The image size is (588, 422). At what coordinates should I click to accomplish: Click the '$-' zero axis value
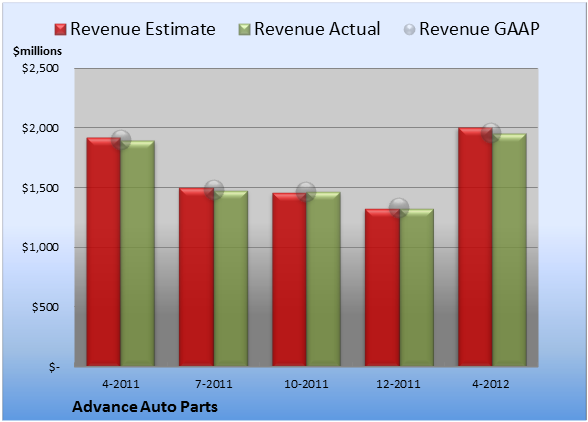tap(54, 366)
